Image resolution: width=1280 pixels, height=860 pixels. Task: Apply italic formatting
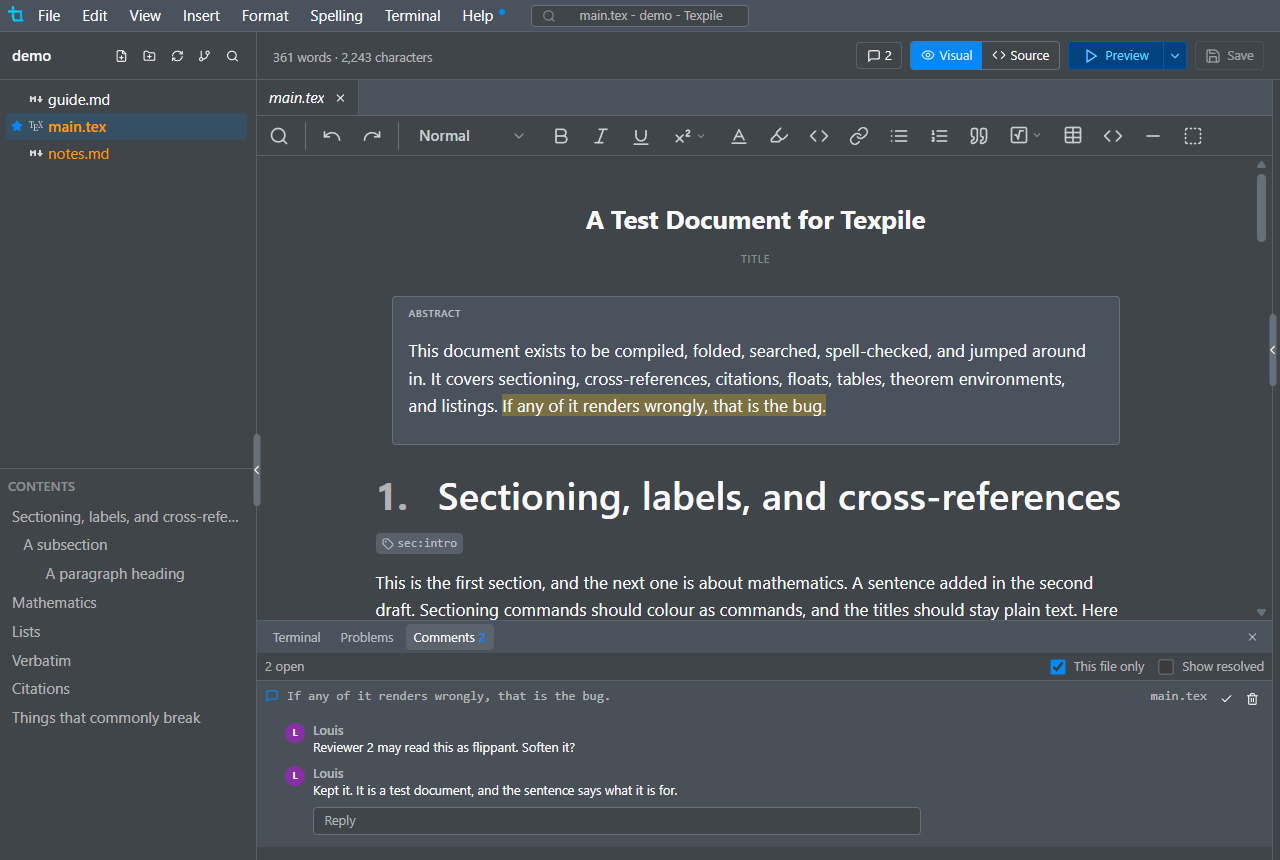click(x=601, y=136)
